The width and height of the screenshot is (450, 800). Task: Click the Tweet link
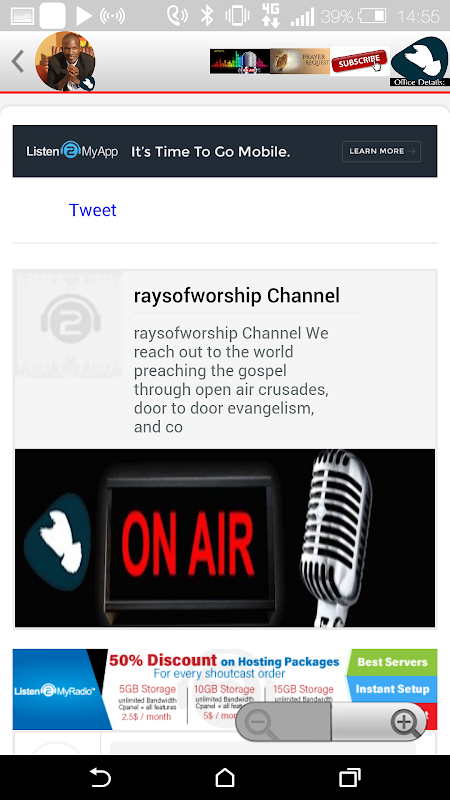tap(92, 210)
